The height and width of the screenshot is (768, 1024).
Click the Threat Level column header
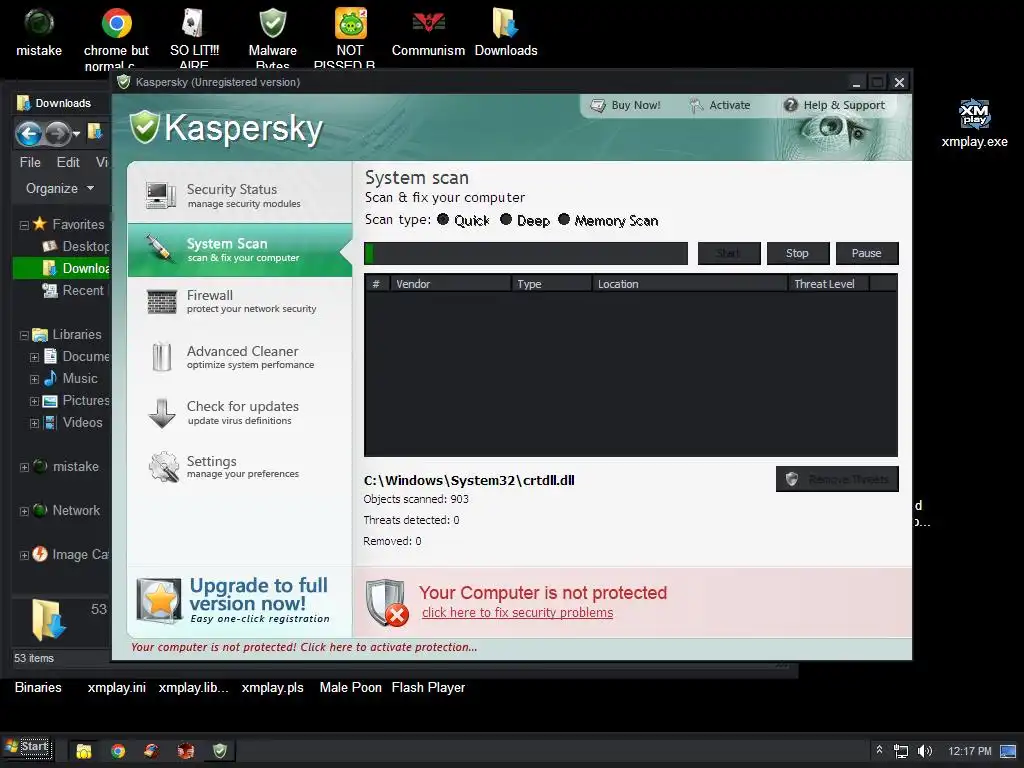click(829, 284)
